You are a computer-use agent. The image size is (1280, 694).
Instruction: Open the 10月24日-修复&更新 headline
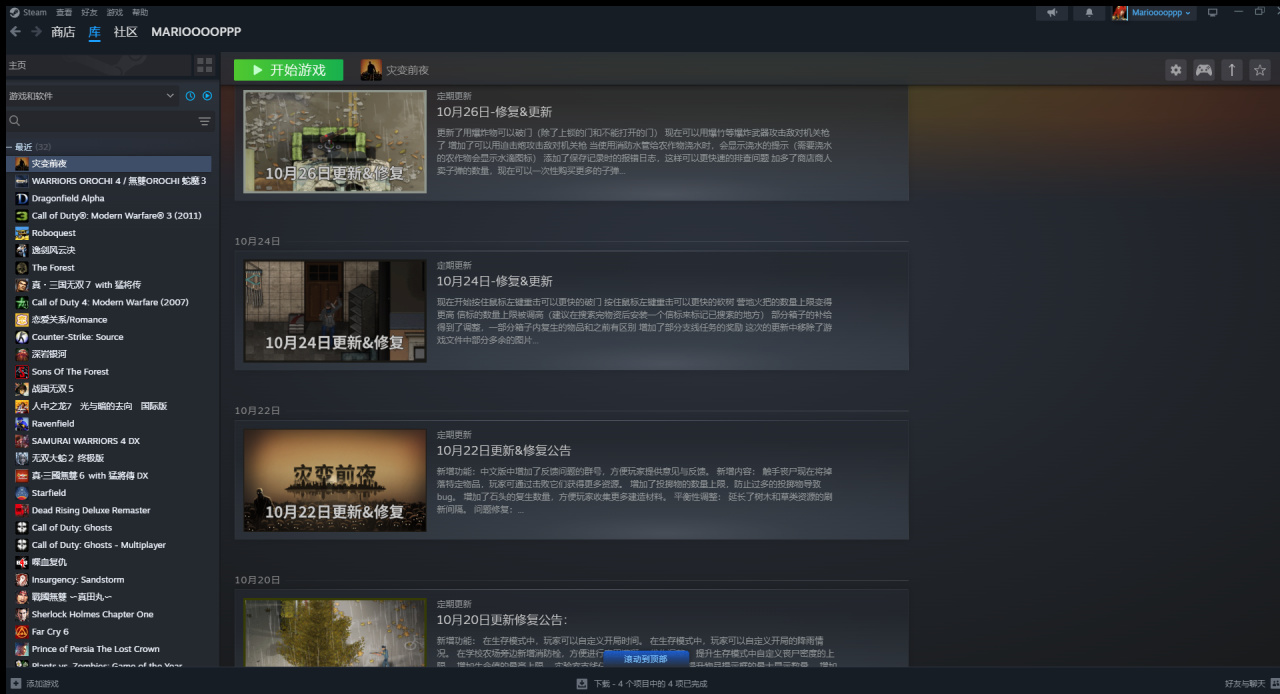pyautogui.click(x=494, y=281)
